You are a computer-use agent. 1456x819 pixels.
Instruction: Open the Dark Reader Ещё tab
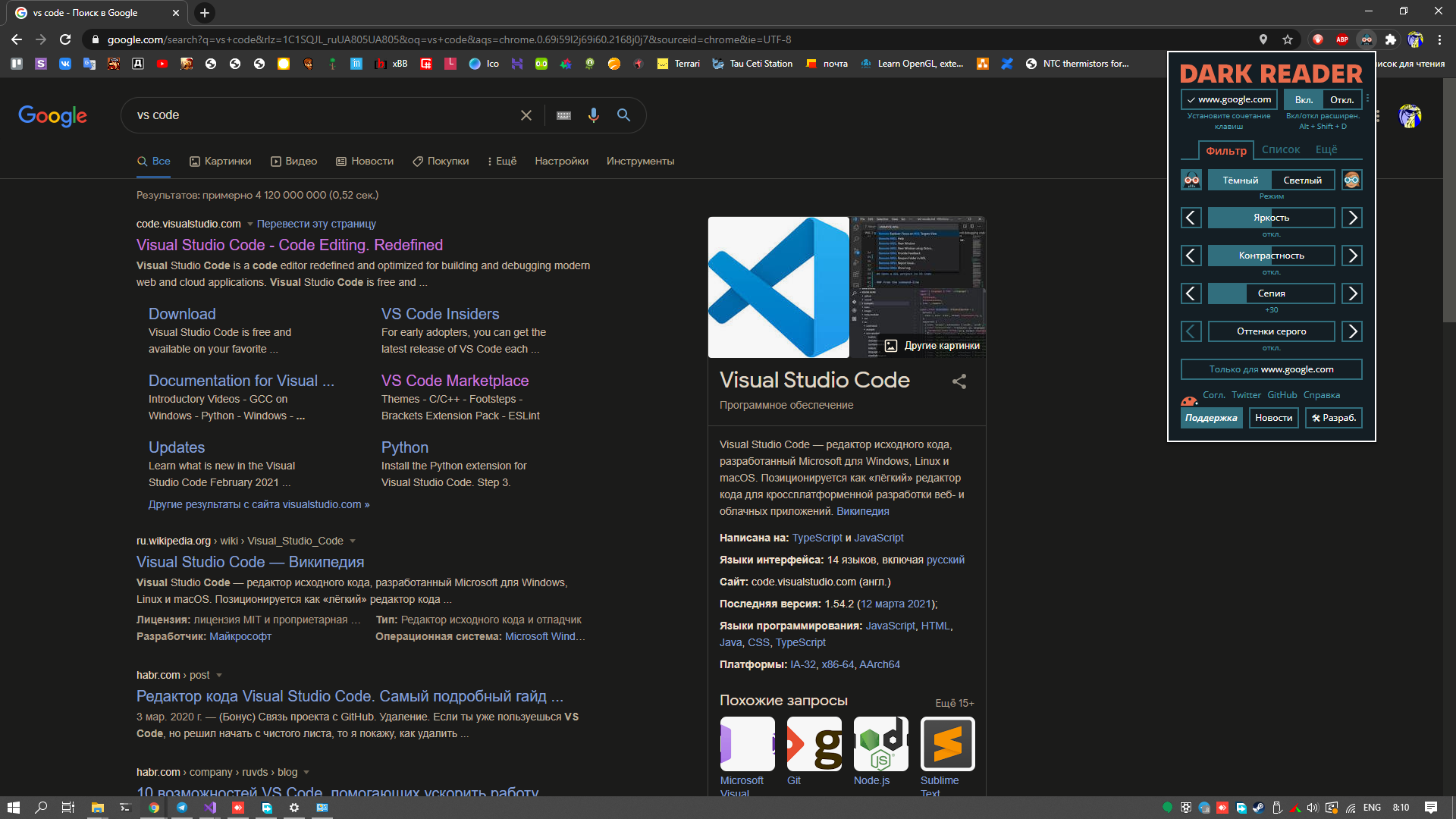click(x=1326, y=149)
